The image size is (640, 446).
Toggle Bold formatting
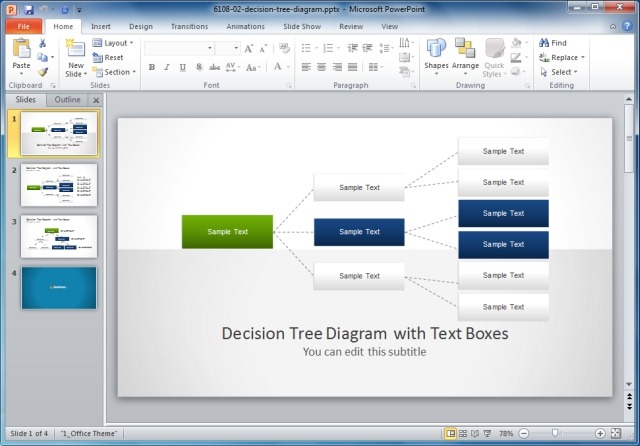pyautogui.click(x=152, y=67)
